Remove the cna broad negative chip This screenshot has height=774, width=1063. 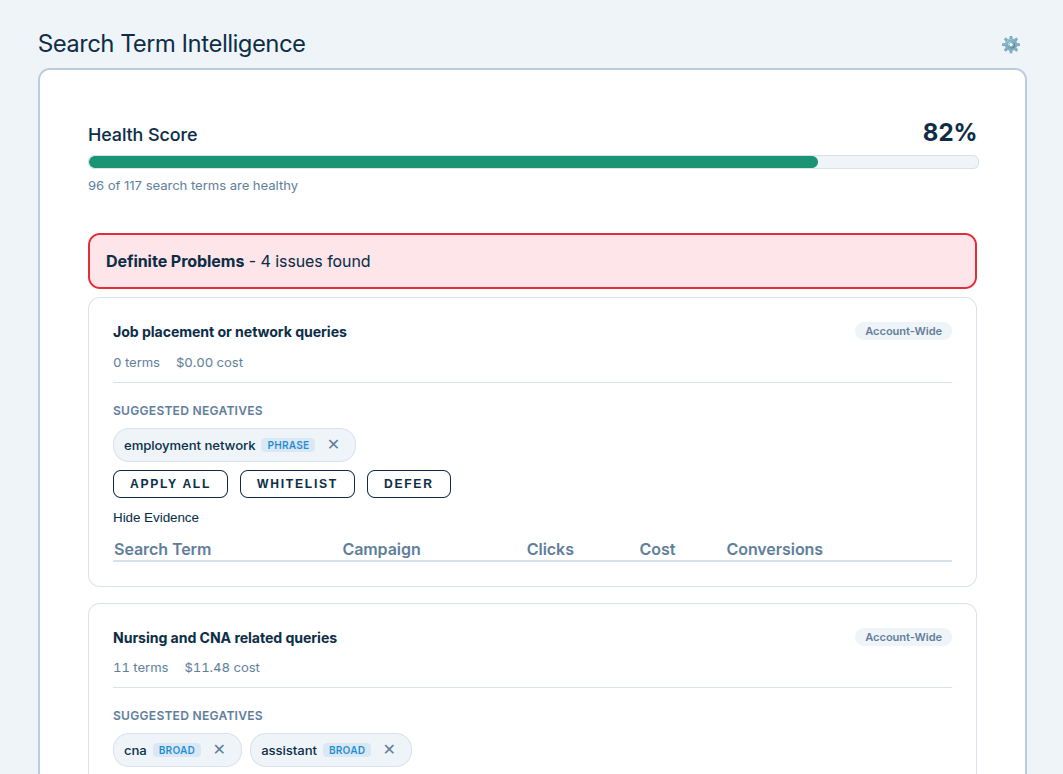(x=219, y=750)
